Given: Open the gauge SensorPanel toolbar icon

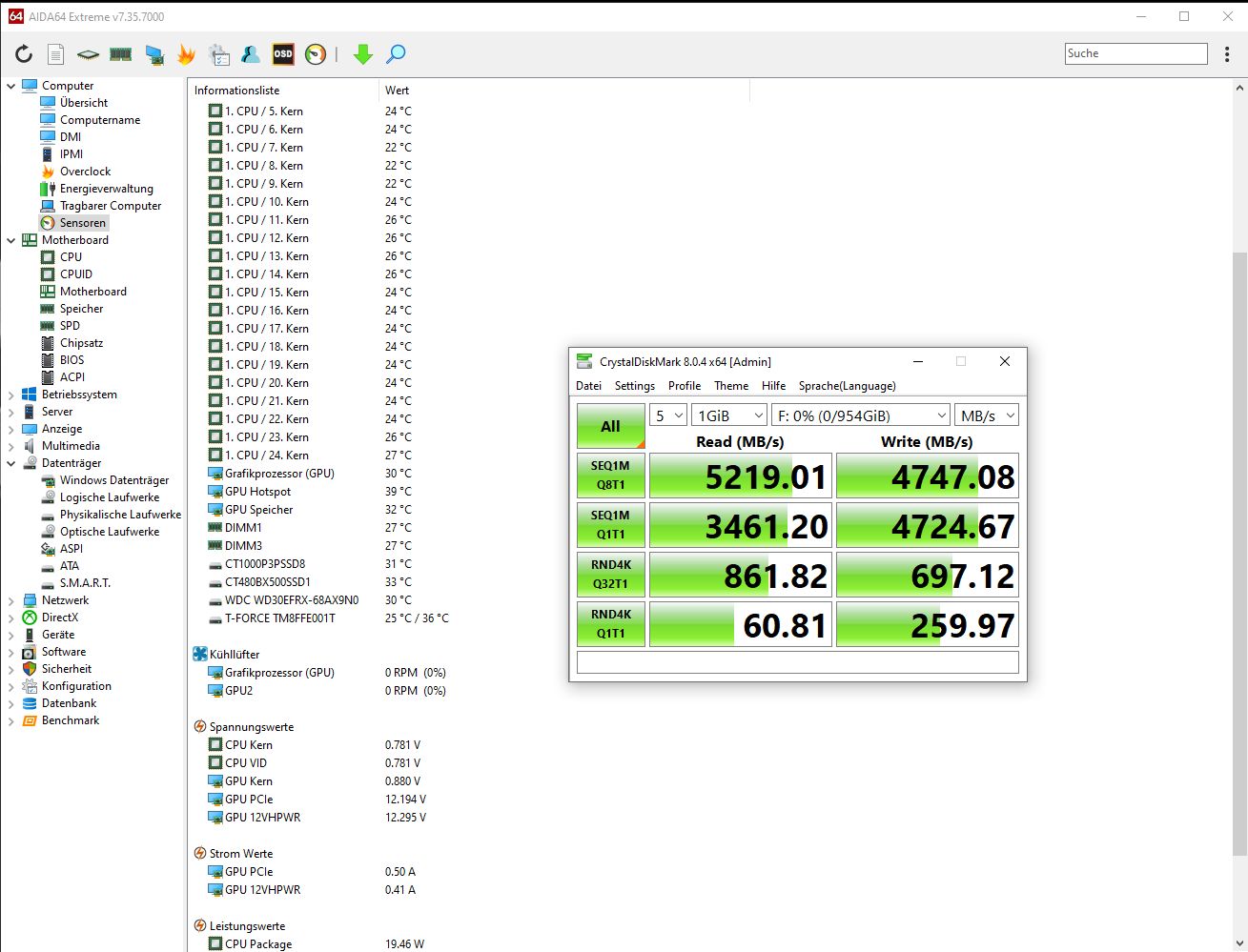Looking at the screenshot, I should (x=316, y=54).
